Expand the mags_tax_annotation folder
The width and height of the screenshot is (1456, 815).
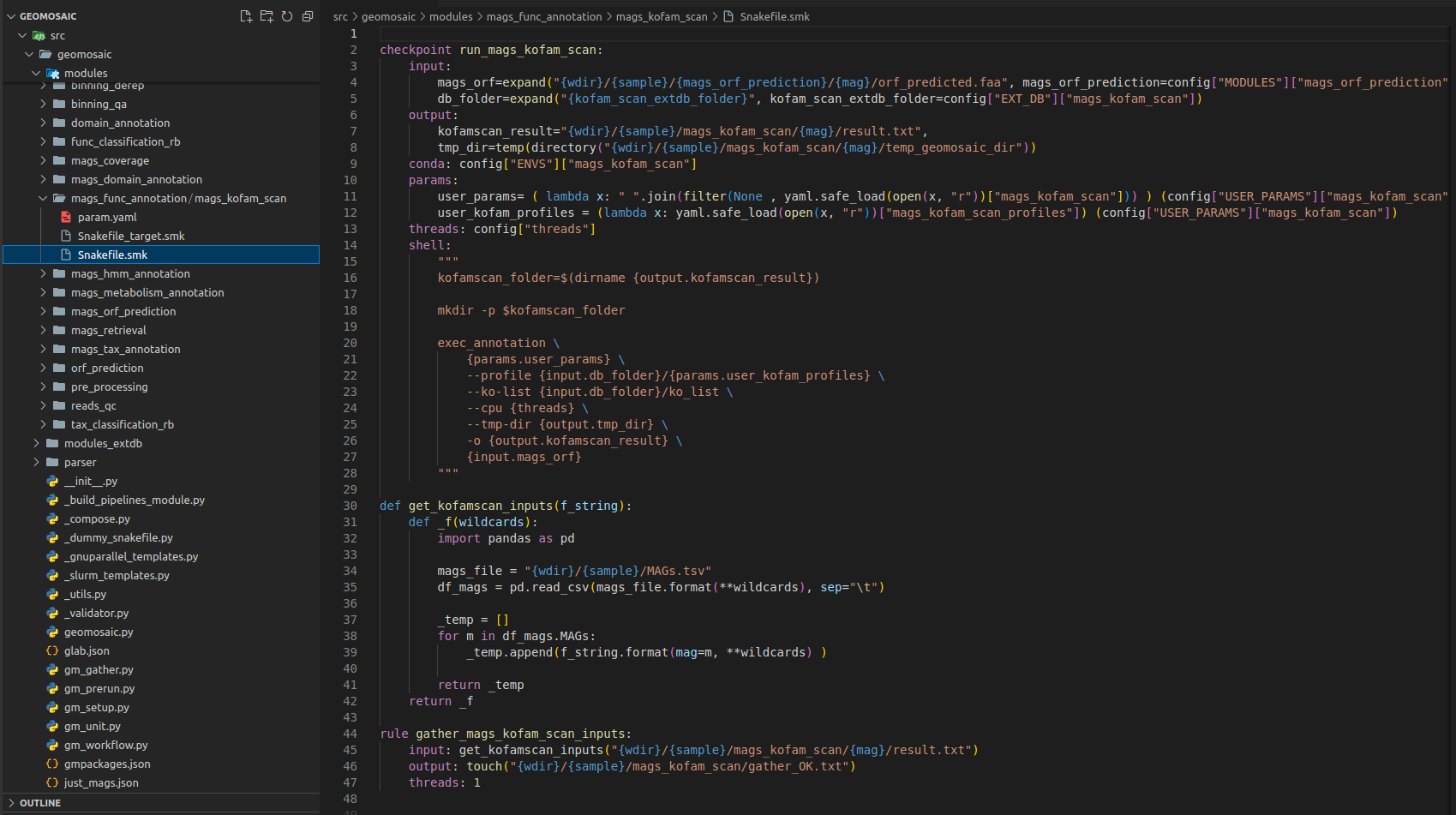coord(43,349)
